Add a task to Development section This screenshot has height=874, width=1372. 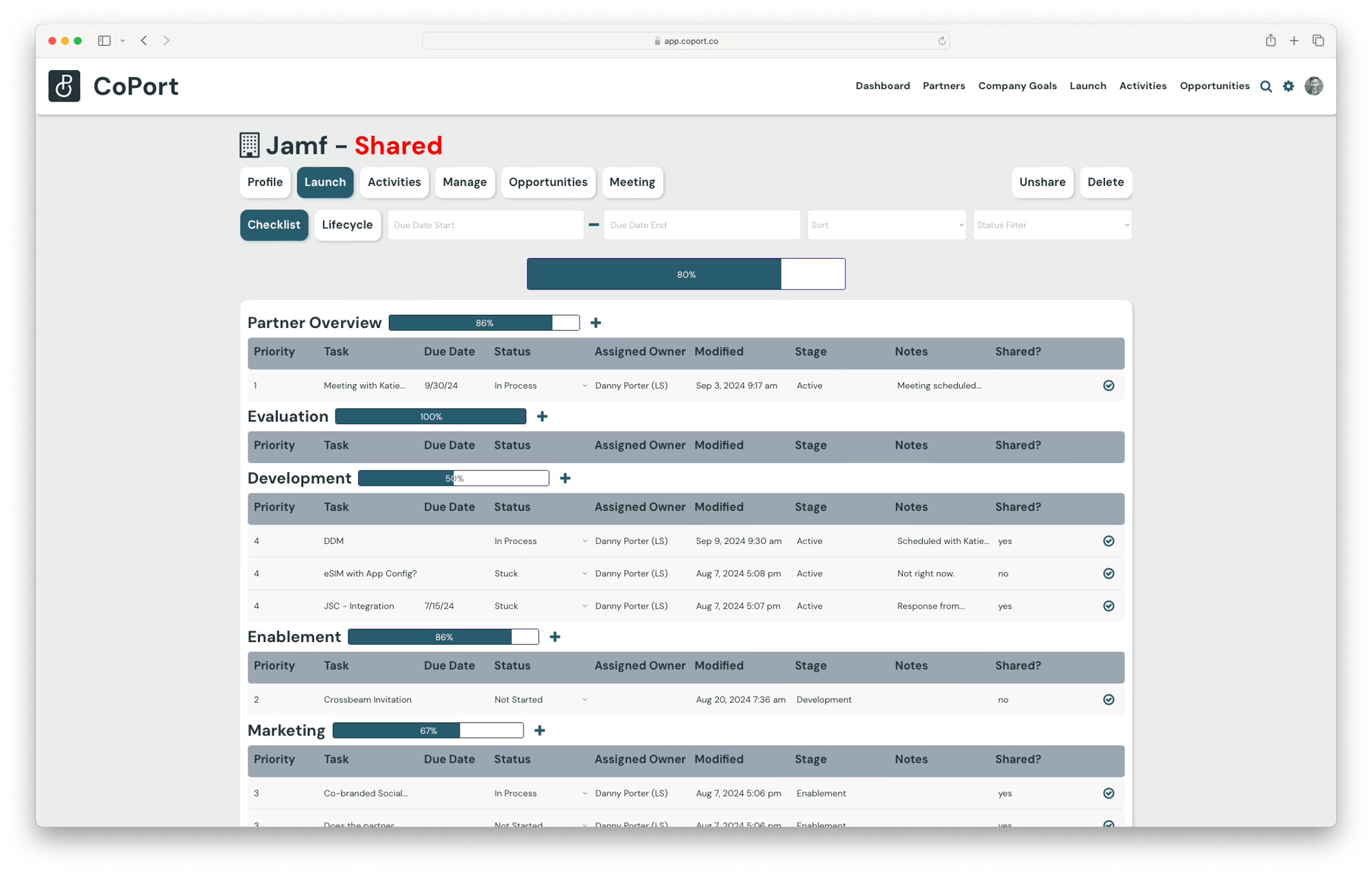pos(565,478)
